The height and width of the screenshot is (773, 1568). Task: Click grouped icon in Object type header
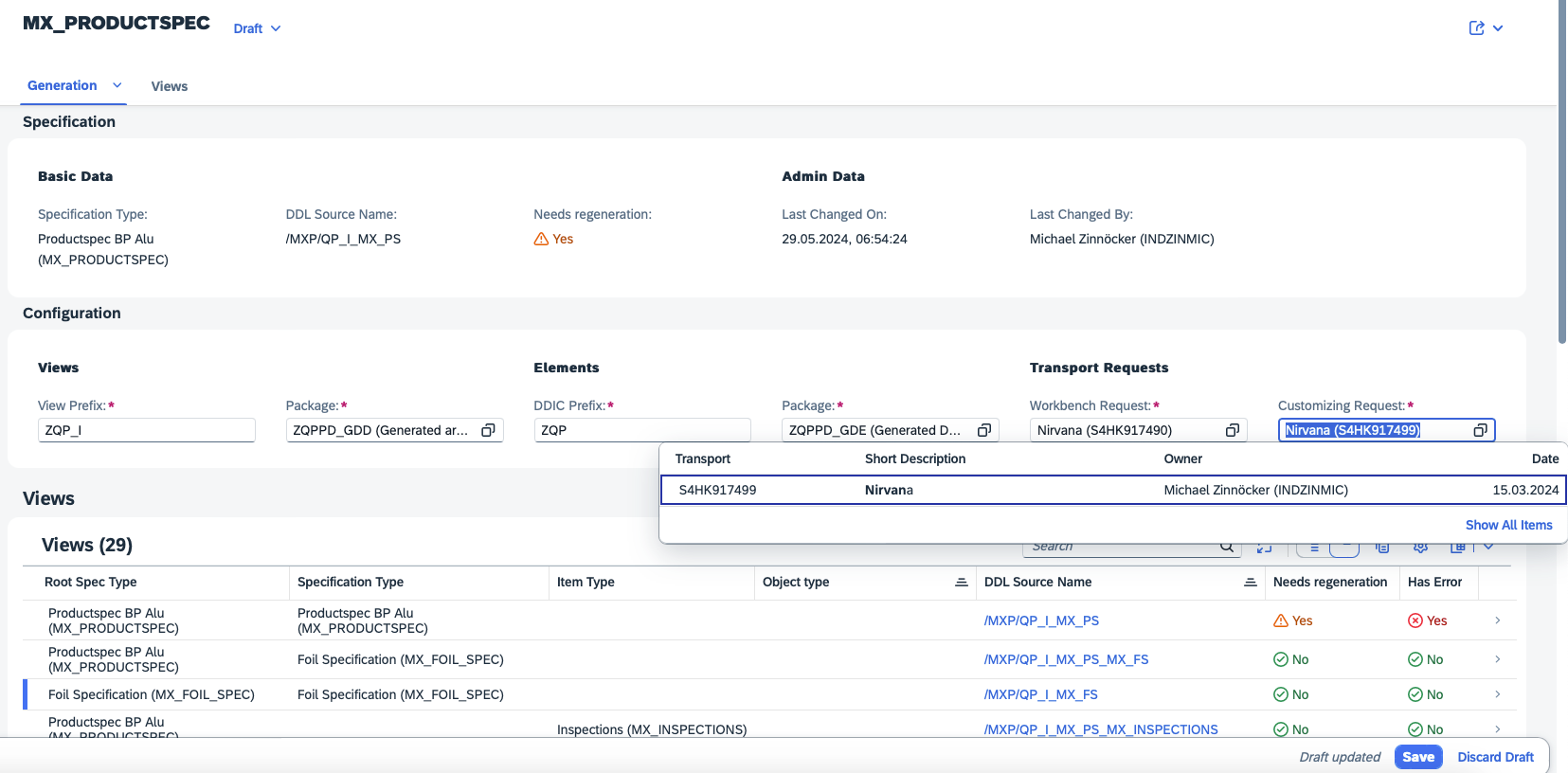click(962, 582)
